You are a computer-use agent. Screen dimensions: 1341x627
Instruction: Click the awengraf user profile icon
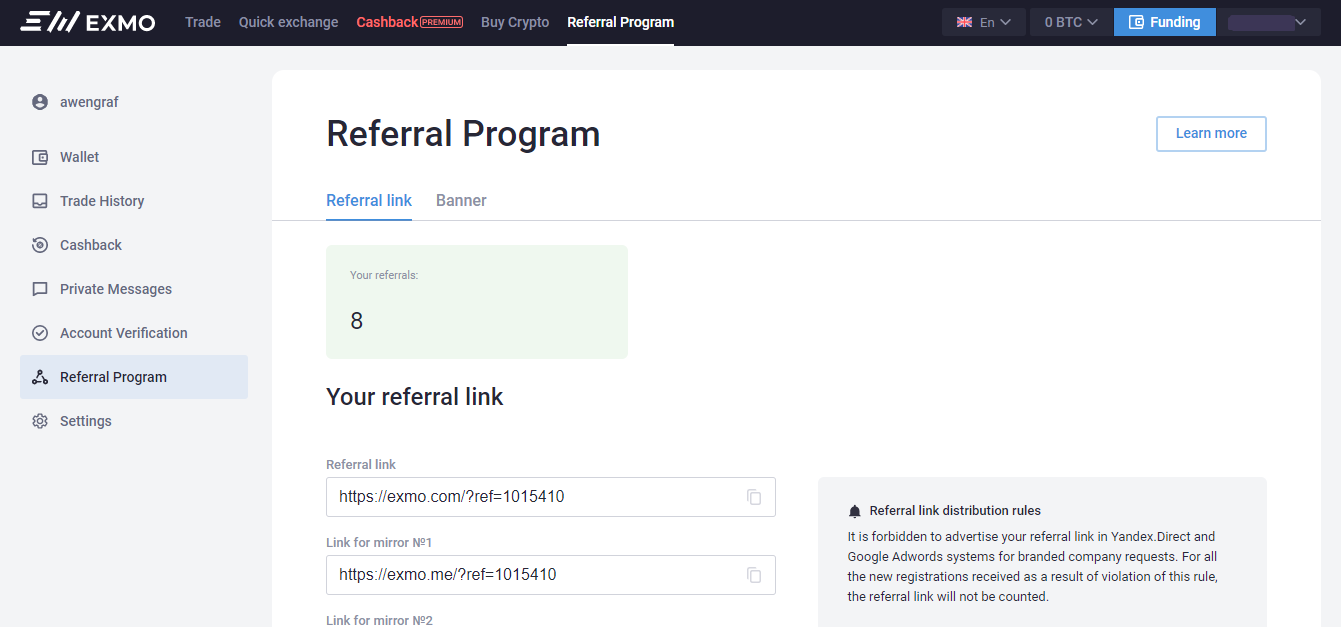click(x=40, y=102)
